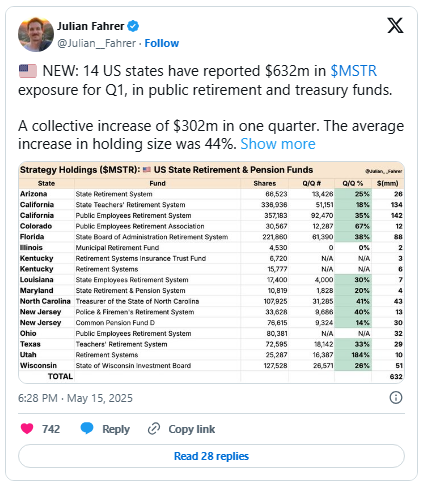Like the tweet with the heart icon

(x=27, y=428)
